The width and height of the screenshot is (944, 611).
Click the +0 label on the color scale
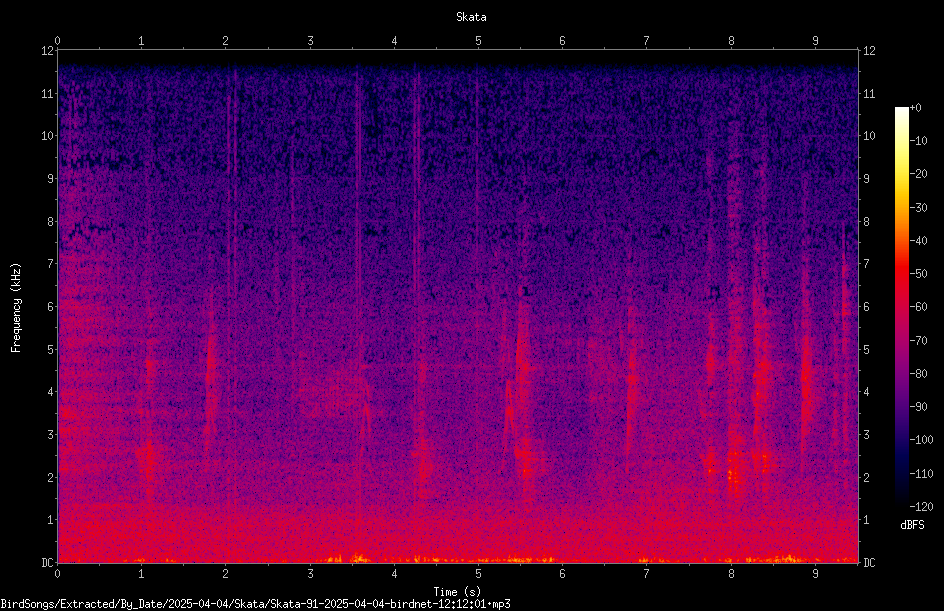(x=915, y=108)
